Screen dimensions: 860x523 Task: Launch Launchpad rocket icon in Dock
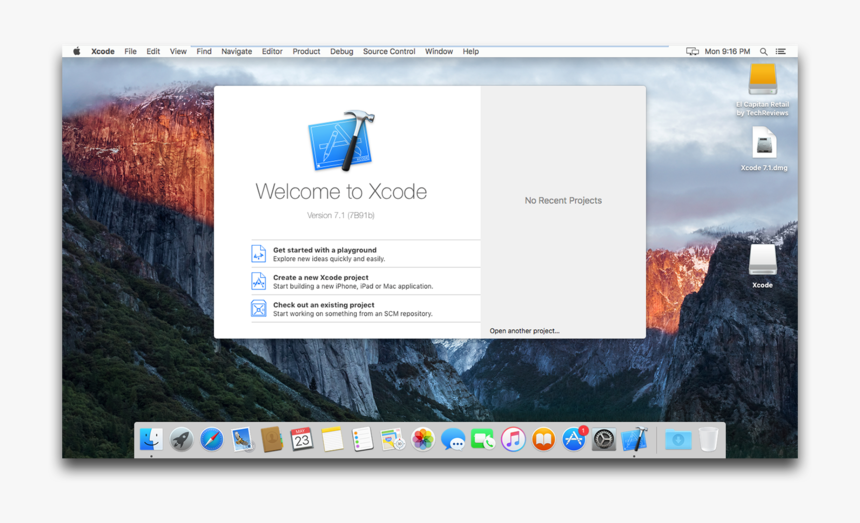click(181, 439)
